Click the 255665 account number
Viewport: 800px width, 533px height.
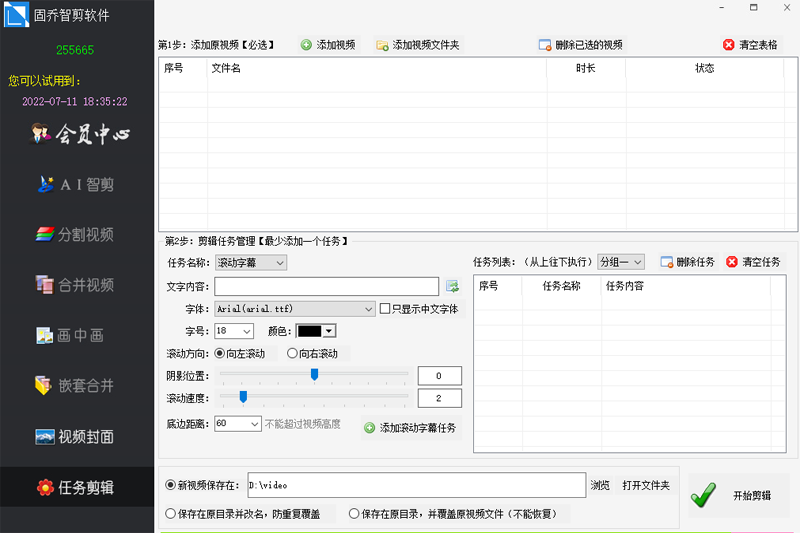75,50
